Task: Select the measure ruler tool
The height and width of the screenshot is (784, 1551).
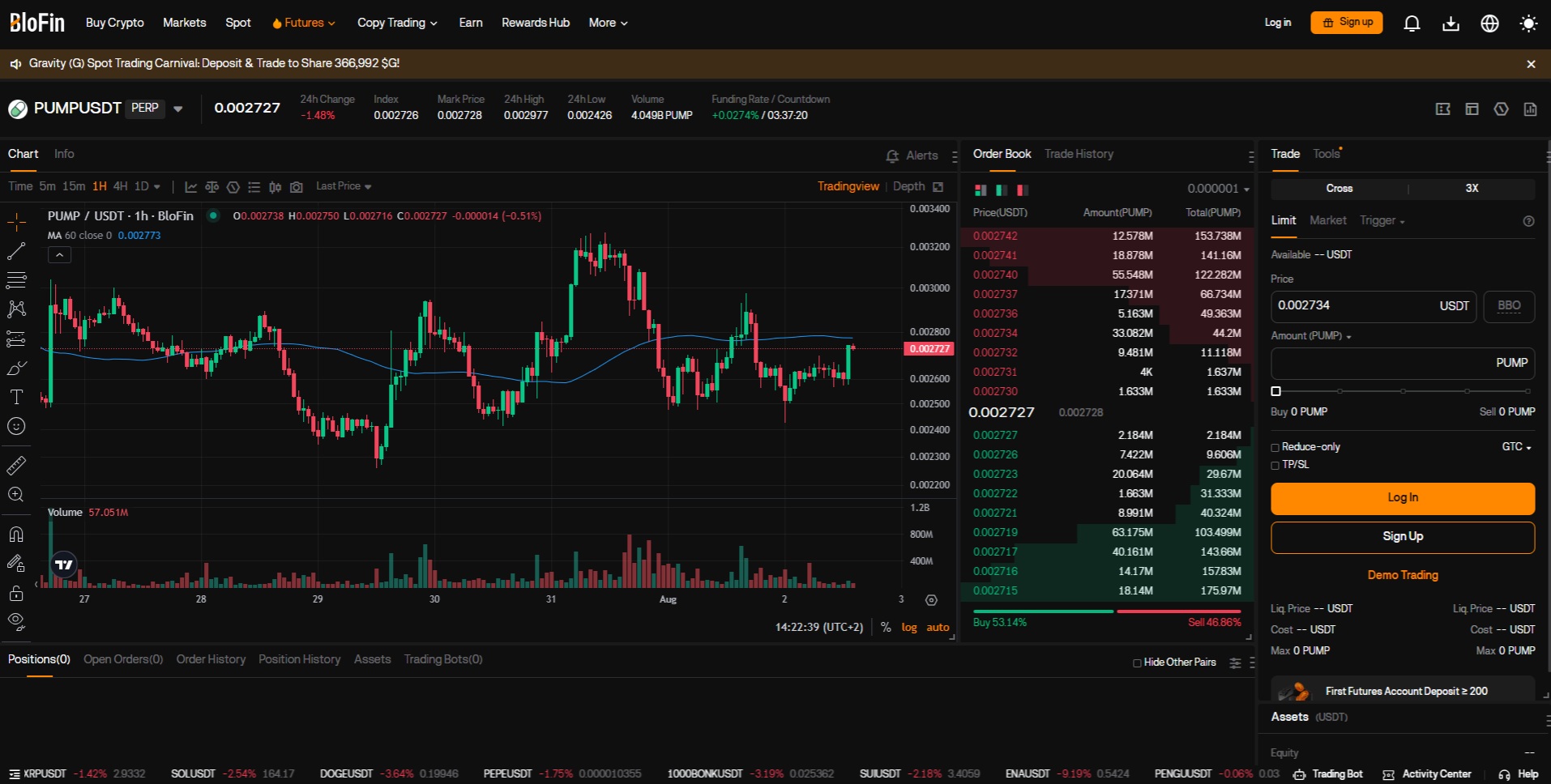Action: (x=15, y=465)
